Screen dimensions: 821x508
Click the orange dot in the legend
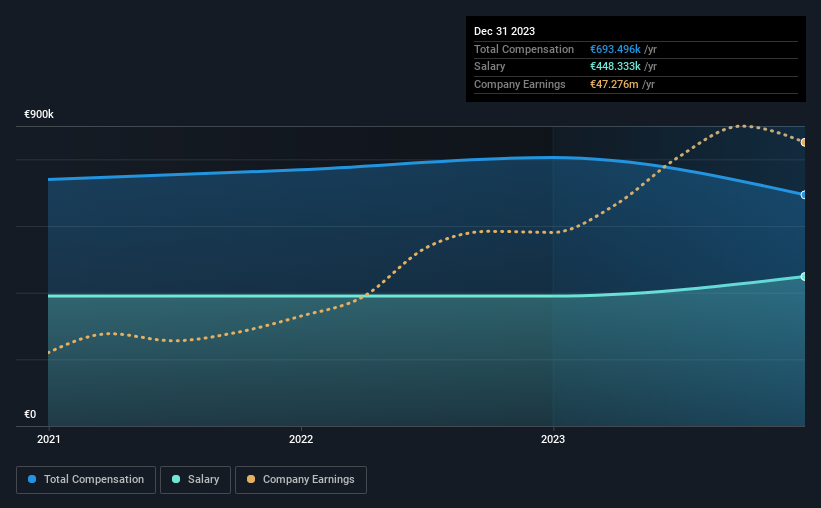pos(251,479)
